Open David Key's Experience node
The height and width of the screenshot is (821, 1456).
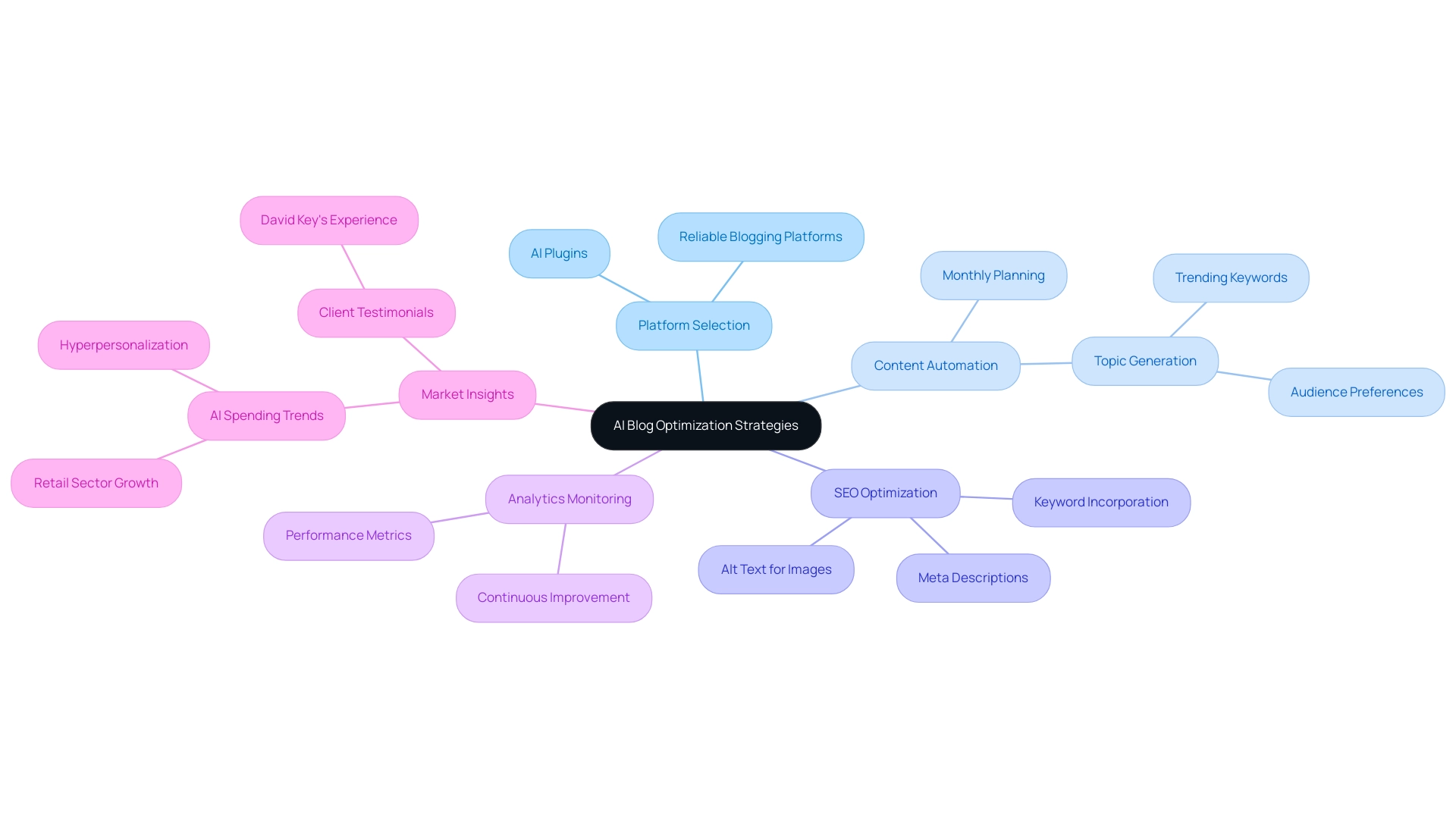(328, 219)
